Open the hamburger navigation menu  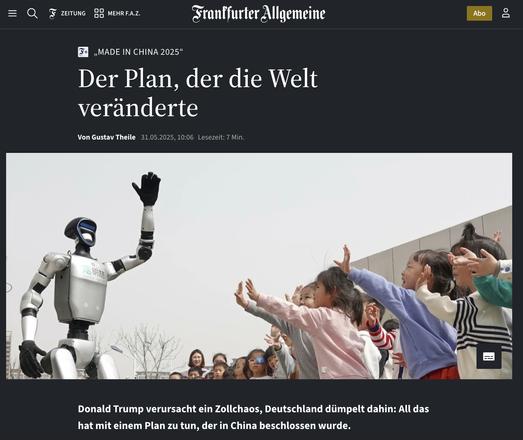click(12, 13)
